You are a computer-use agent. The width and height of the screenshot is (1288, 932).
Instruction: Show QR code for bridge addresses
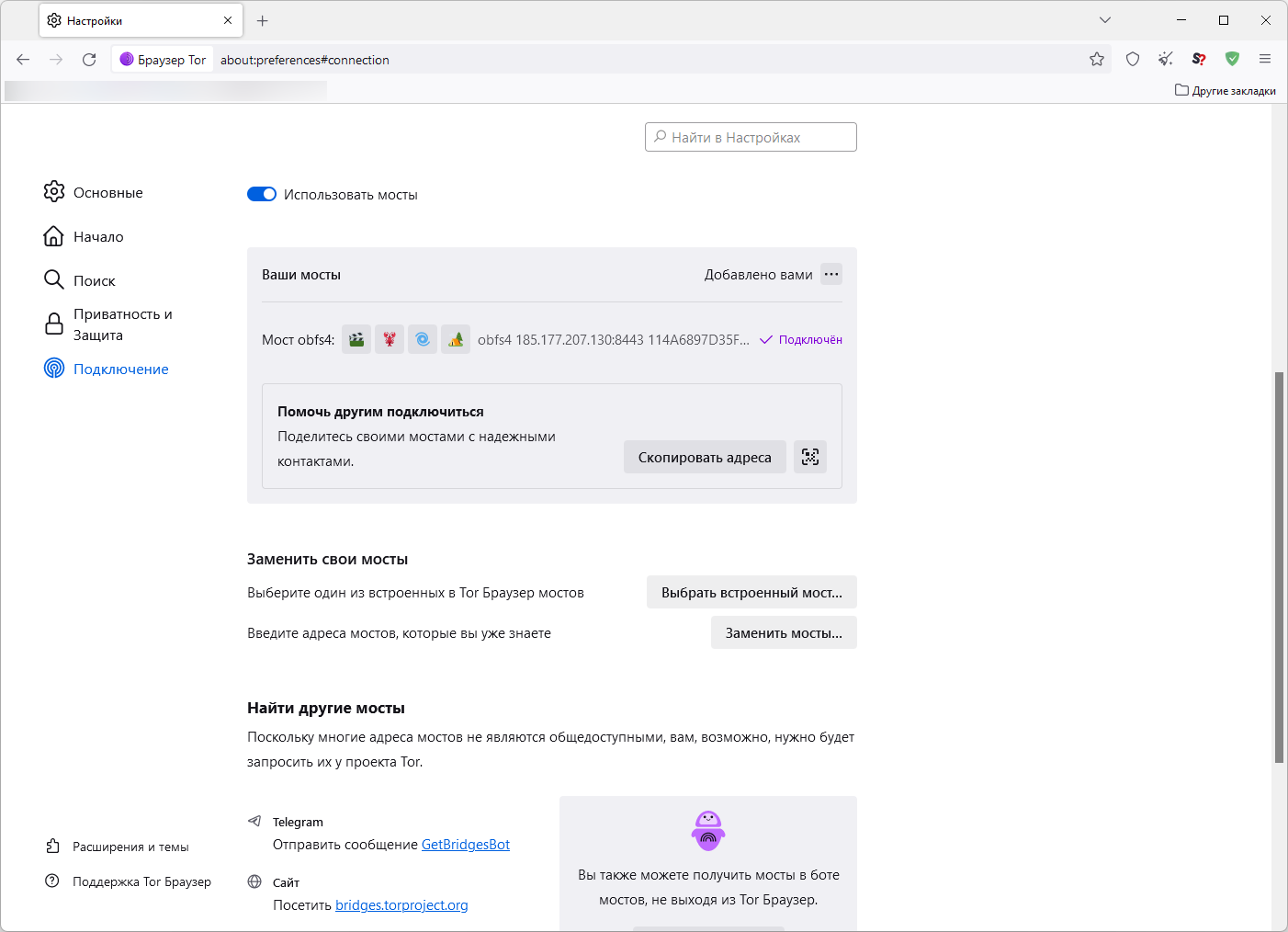pos(810,457)
